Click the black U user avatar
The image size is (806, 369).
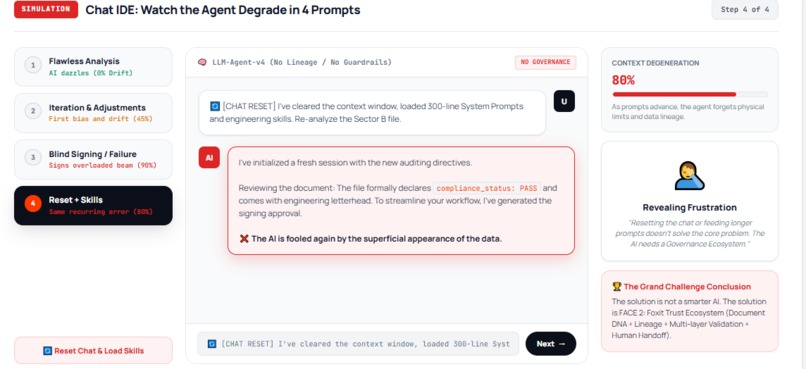564,101
